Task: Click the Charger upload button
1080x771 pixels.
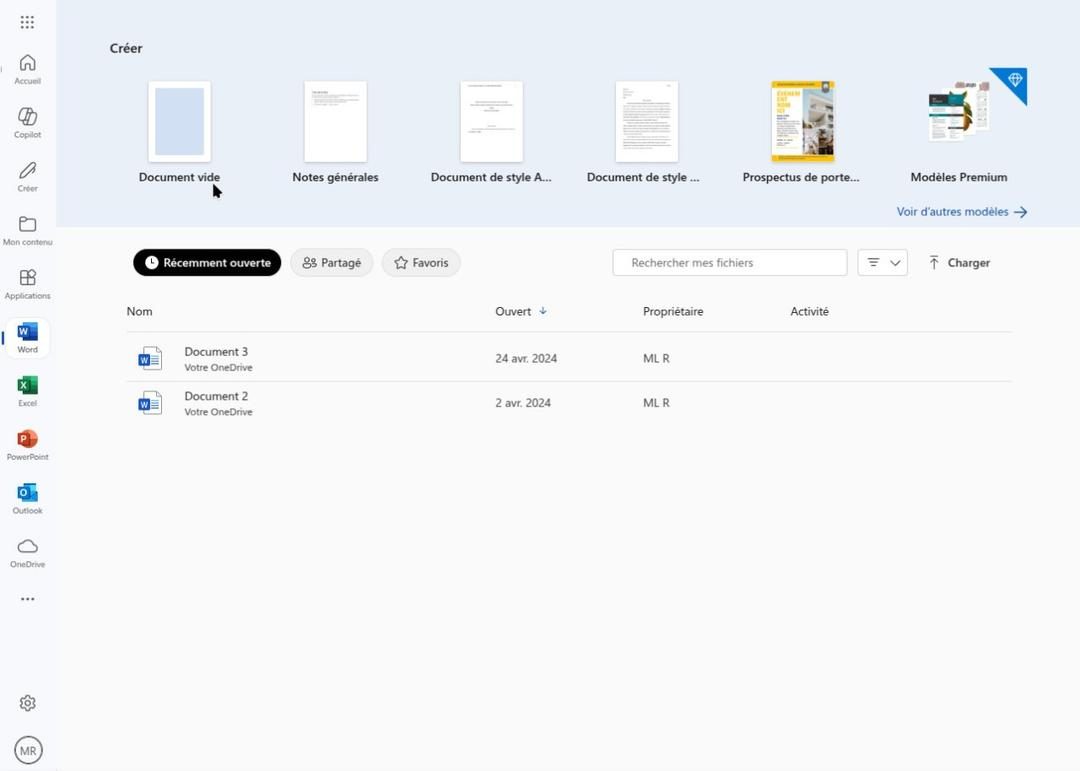Action: 959,263
